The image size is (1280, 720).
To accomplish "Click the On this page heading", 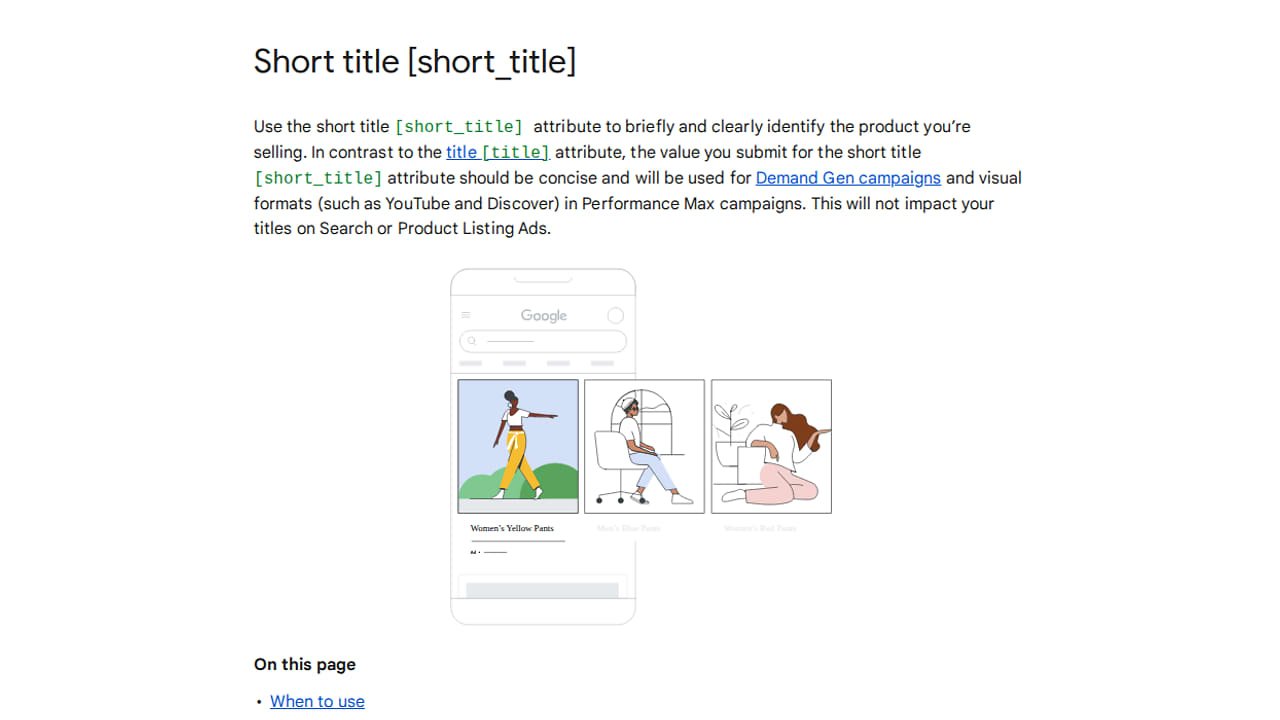I will point(305,664).
